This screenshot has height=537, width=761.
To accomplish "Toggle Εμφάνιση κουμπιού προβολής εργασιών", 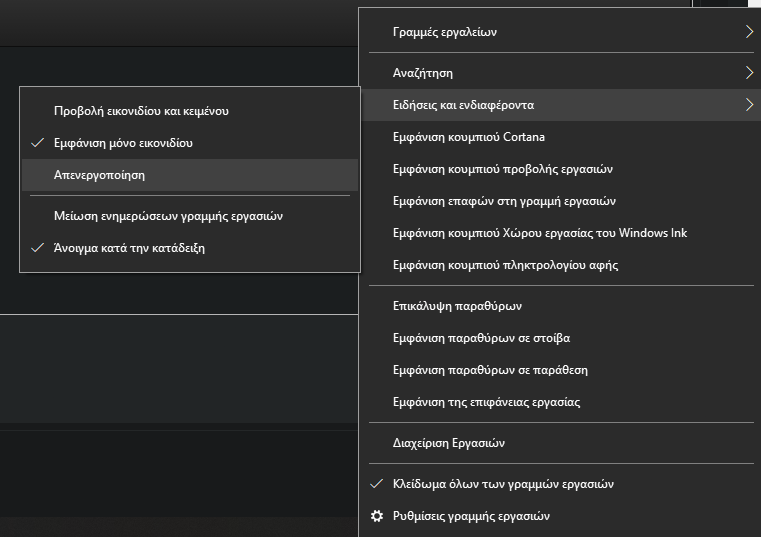I will 502,169.
